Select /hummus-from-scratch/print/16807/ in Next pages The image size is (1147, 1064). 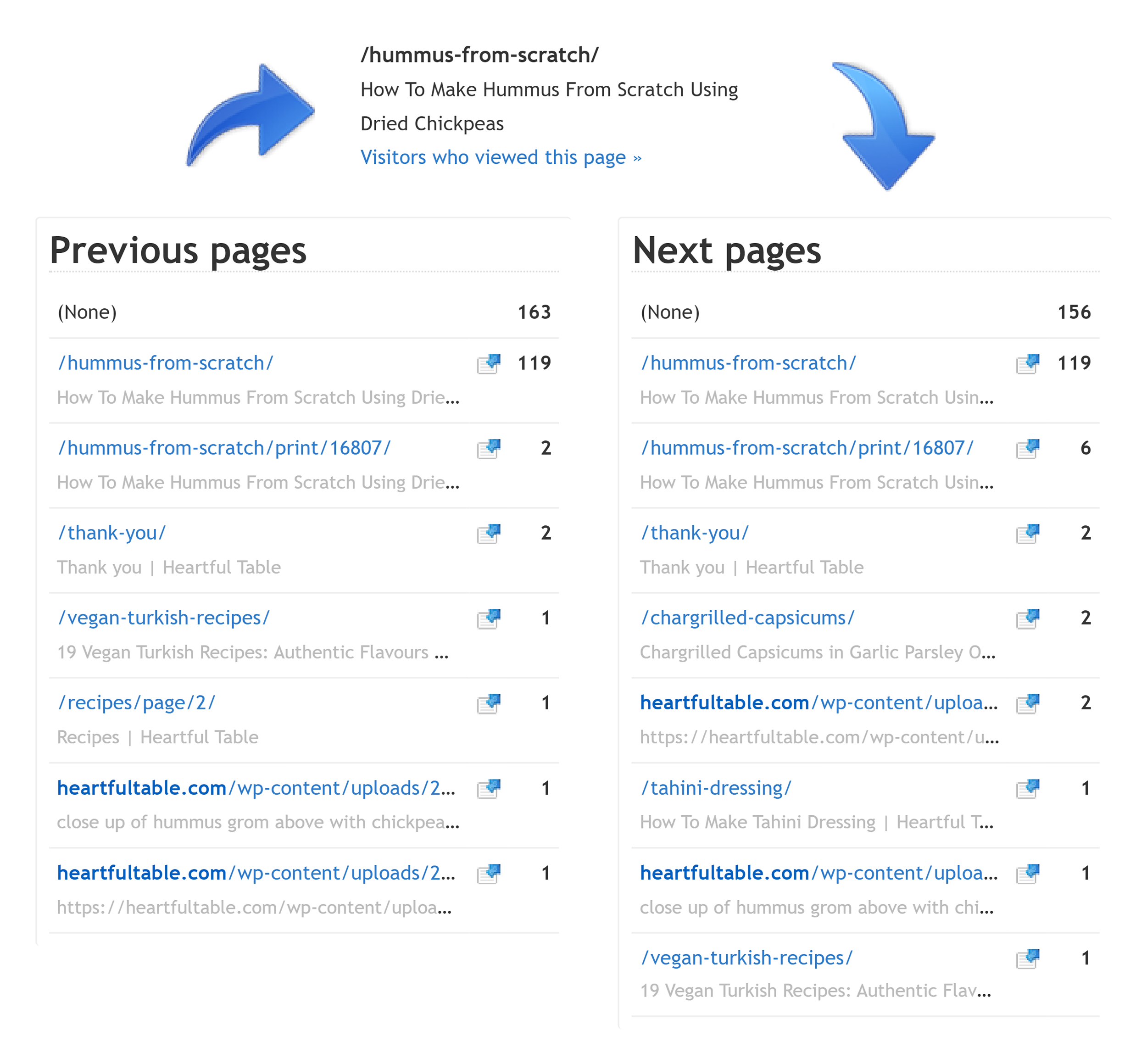pos(808,448)
